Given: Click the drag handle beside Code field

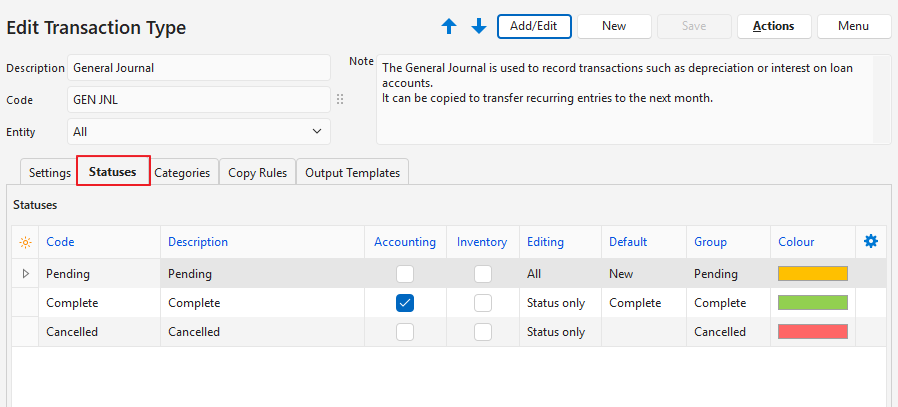Looking at the screenshot, I should point(340,100).
